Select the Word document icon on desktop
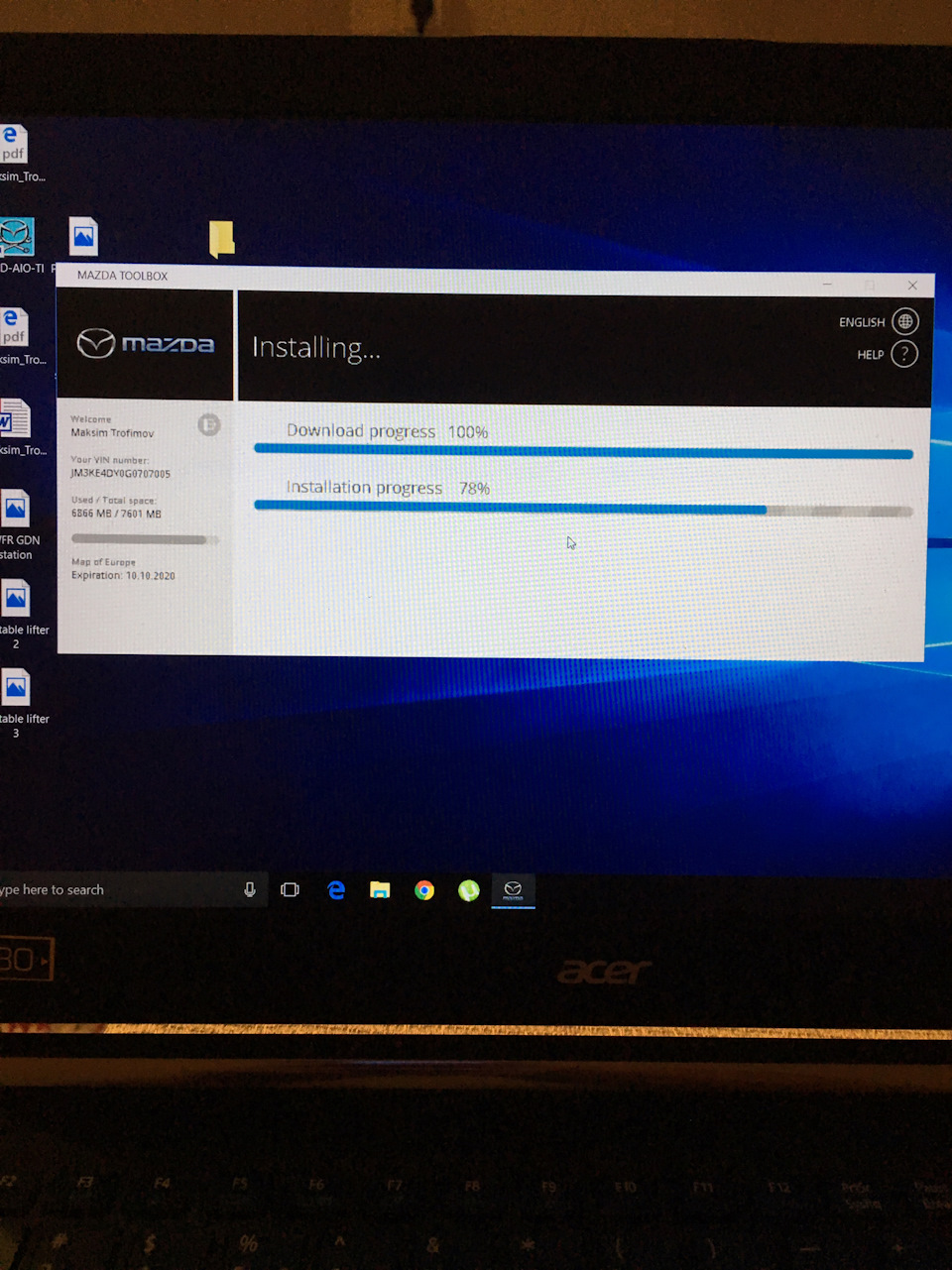 [x=15, y=418]
